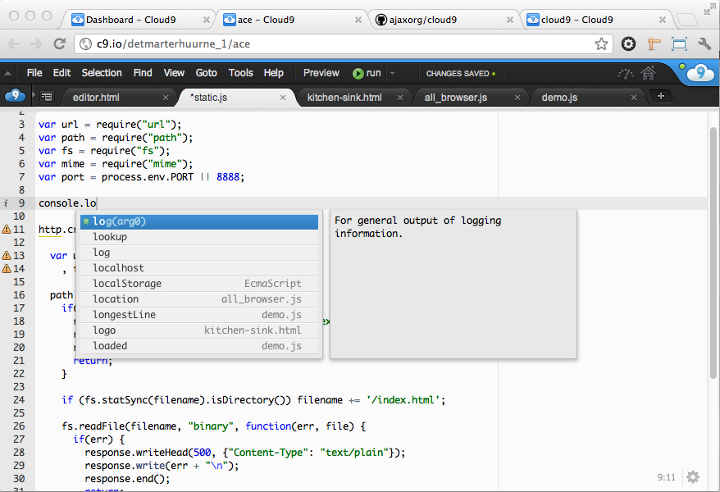Select location from all_browser.js suggestion
The width and height of the screenshot is (720, 492).
199,299
